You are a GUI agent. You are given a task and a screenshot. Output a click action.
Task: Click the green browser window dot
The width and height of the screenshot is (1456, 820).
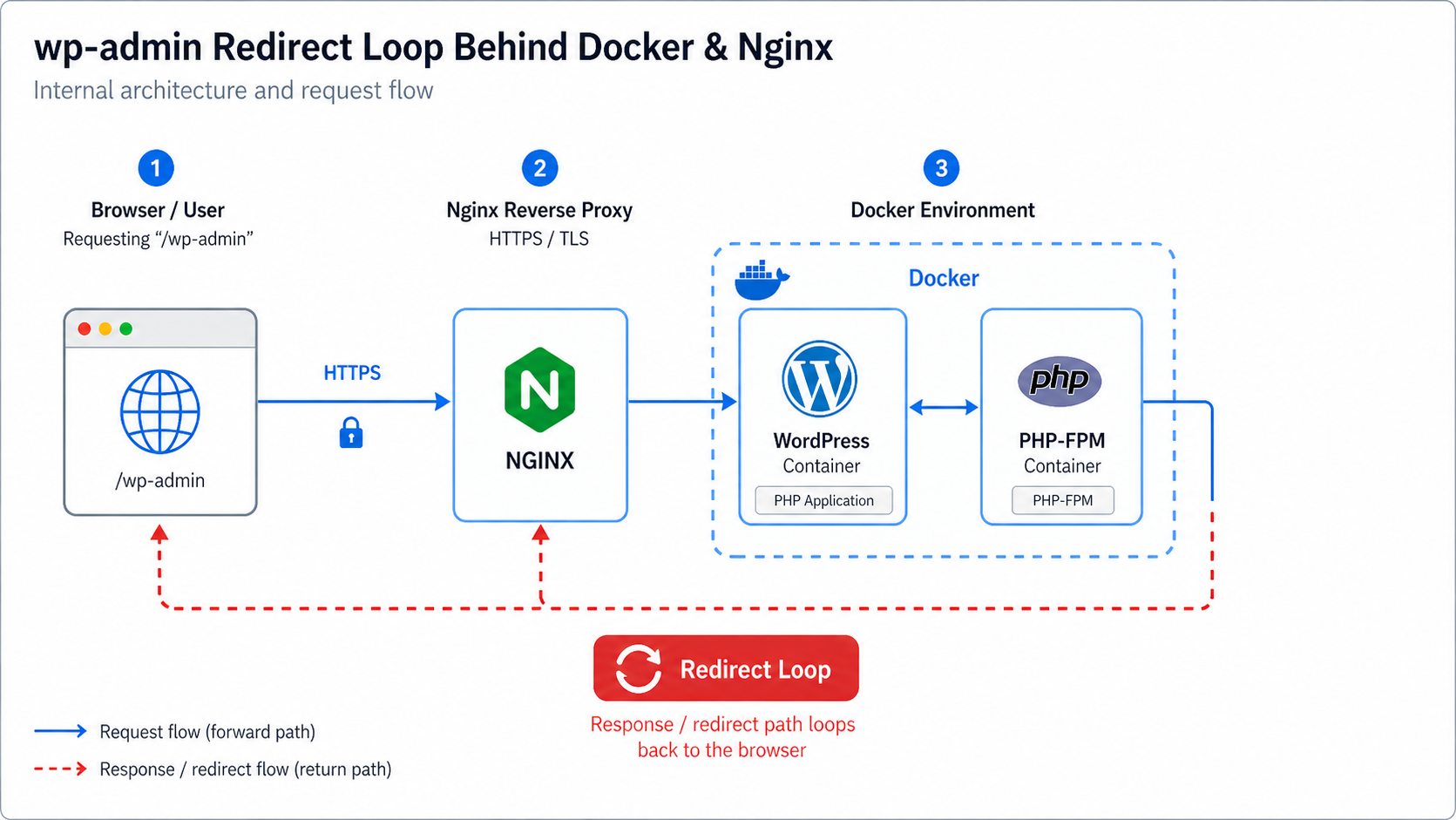coord(126,329)
